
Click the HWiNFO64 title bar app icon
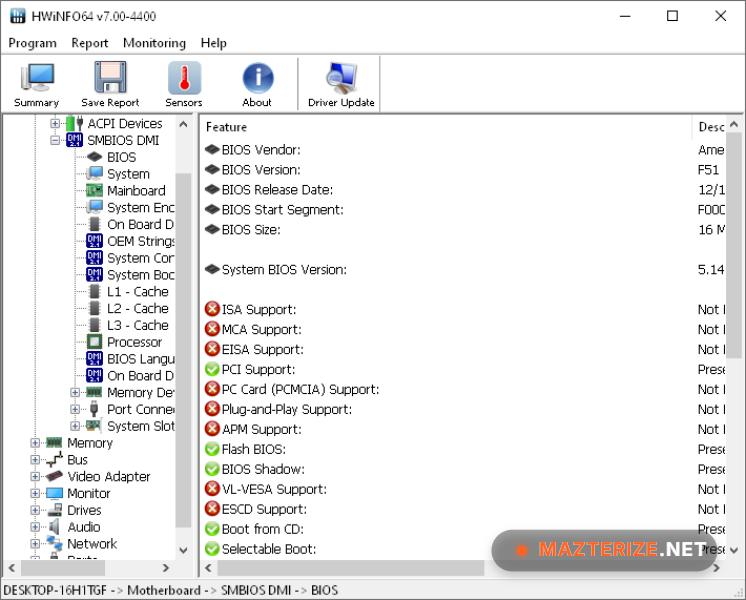pos(18,16)
